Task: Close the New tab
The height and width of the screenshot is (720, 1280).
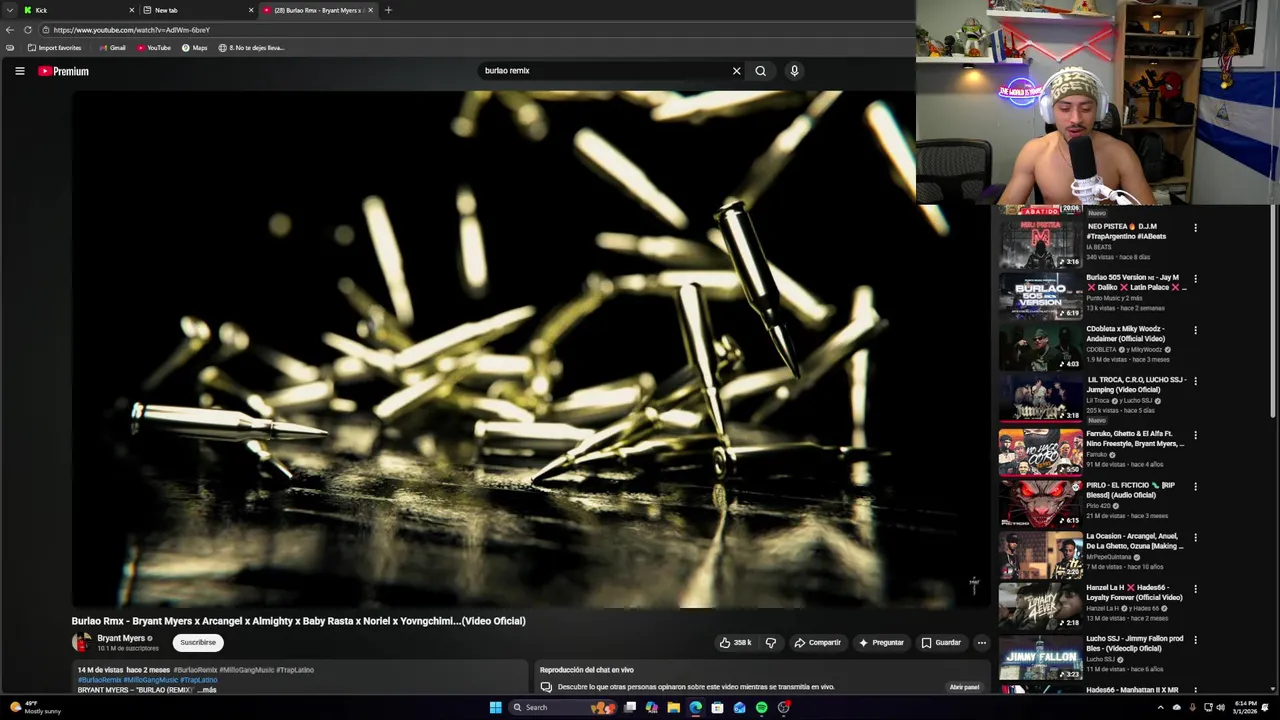Action: coord(251,10)
